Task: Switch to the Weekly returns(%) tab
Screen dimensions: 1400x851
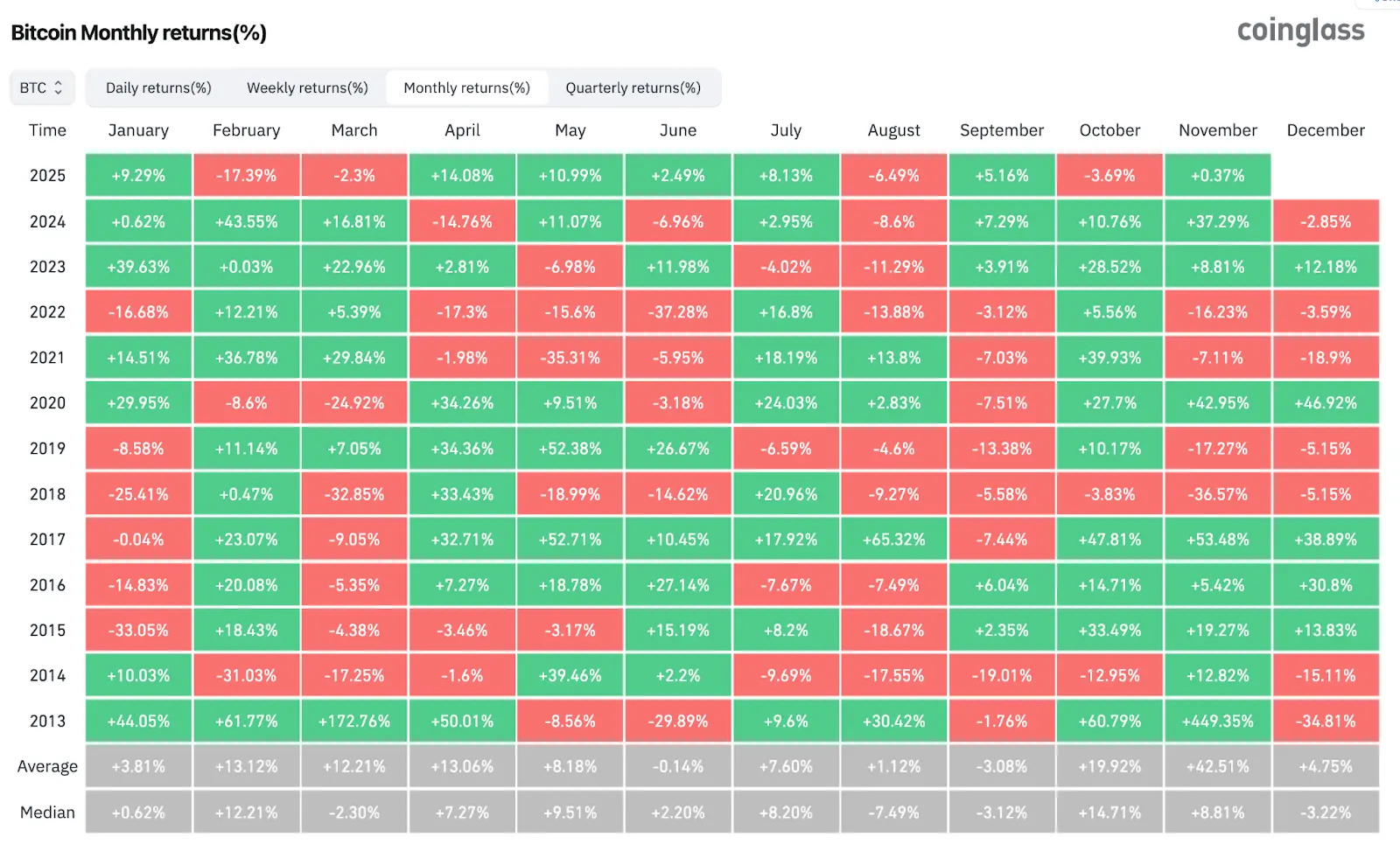Action: (x=307, y=87)
